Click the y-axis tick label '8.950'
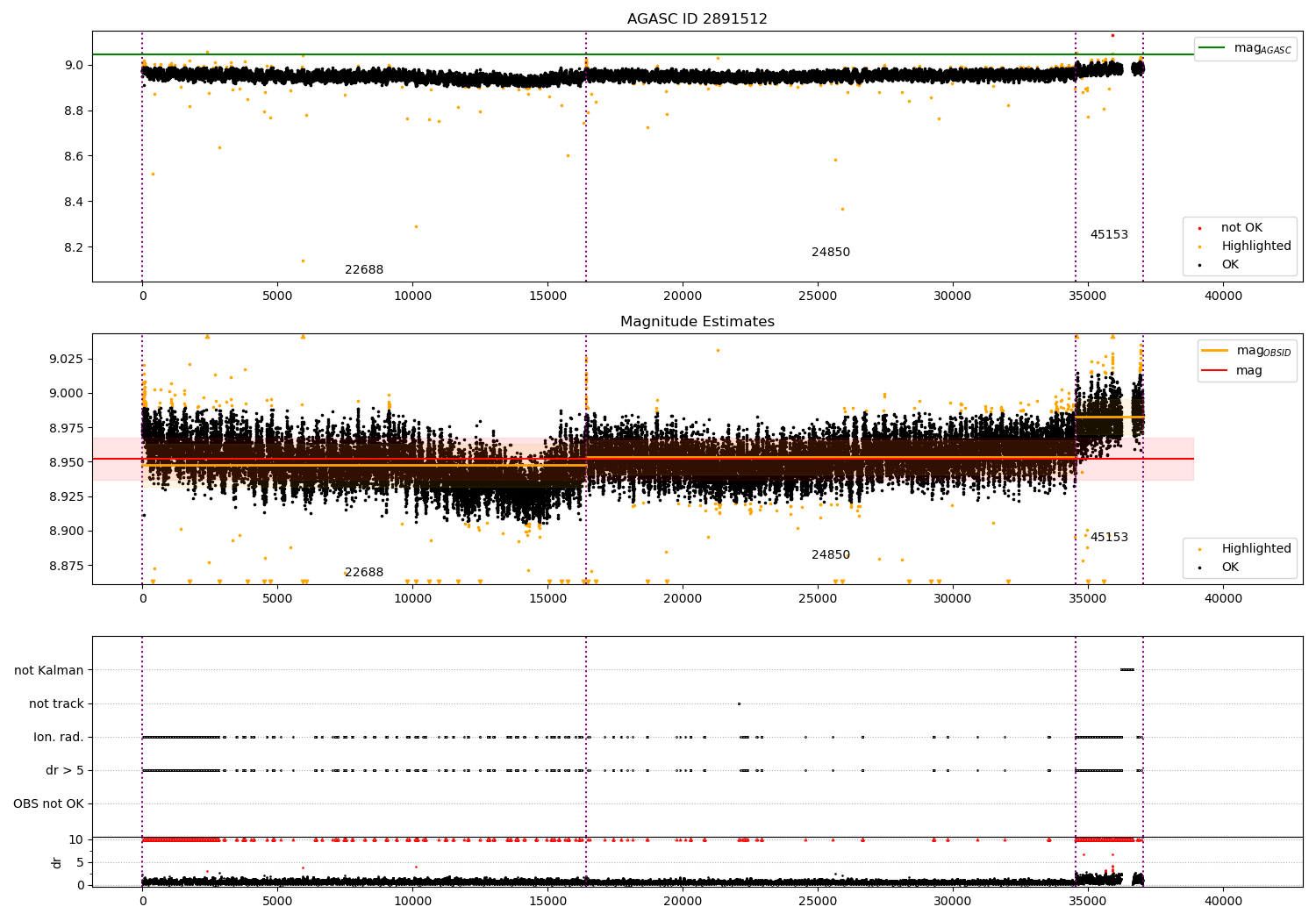Screen dimensions: 1316x921 (x=68, y=462)
